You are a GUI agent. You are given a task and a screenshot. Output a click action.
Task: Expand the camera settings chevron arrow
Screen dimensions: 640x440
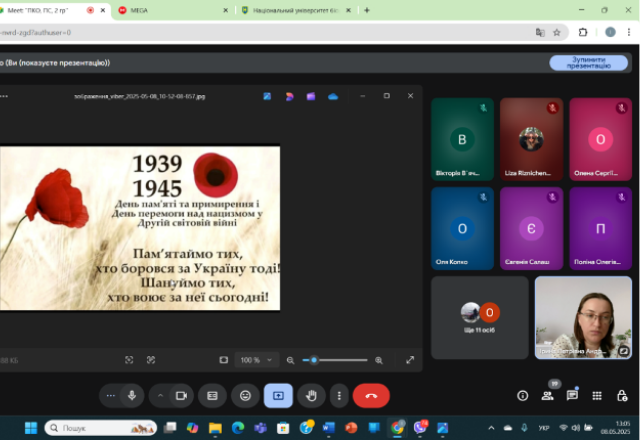[160, 396]
